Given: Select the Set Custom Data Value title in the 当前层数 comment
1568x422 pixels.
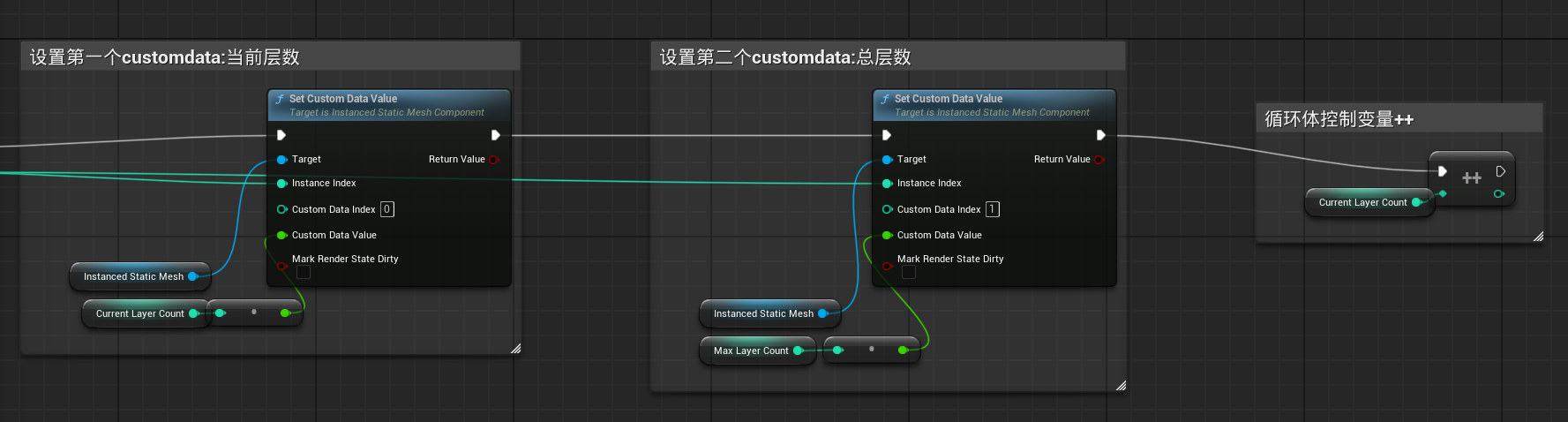Looking at the screenshot, I should click(343, 99).
